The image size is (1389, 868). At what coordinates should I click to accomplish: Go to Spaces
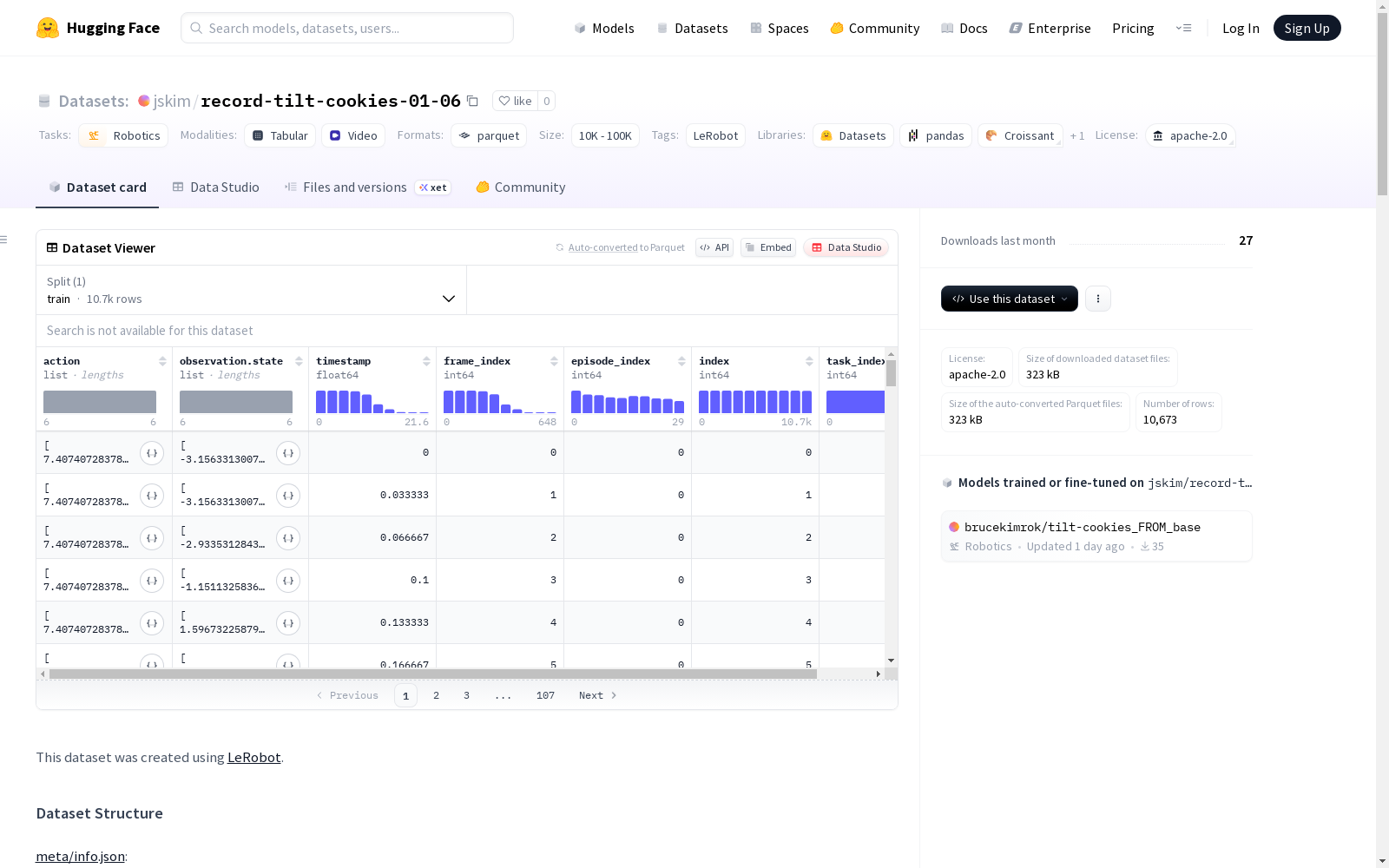point(780,28)
